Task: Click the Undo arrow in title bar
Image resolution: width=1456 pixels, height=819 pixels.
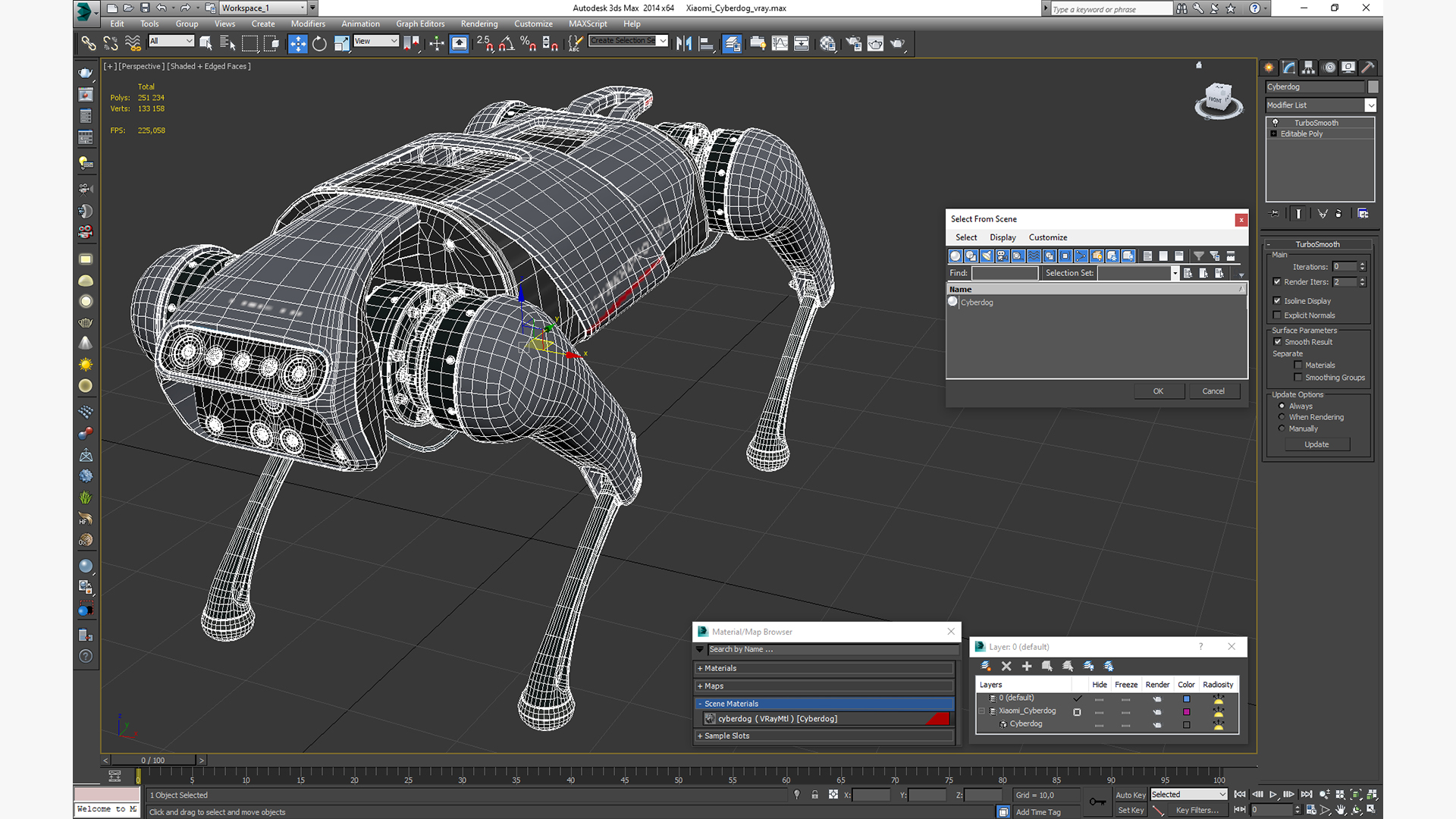Action: pos(161,8)
